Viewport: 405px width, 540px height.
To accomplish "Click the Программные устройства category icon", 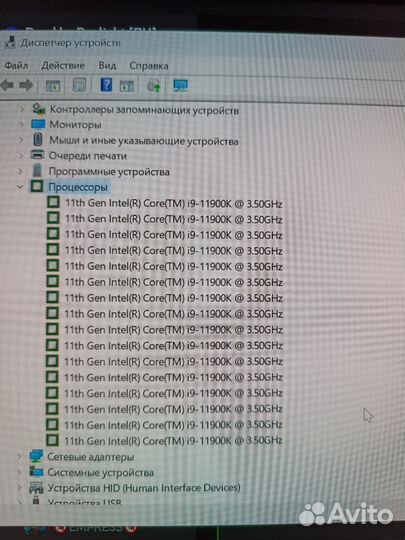I will click(x=37, y=170).
